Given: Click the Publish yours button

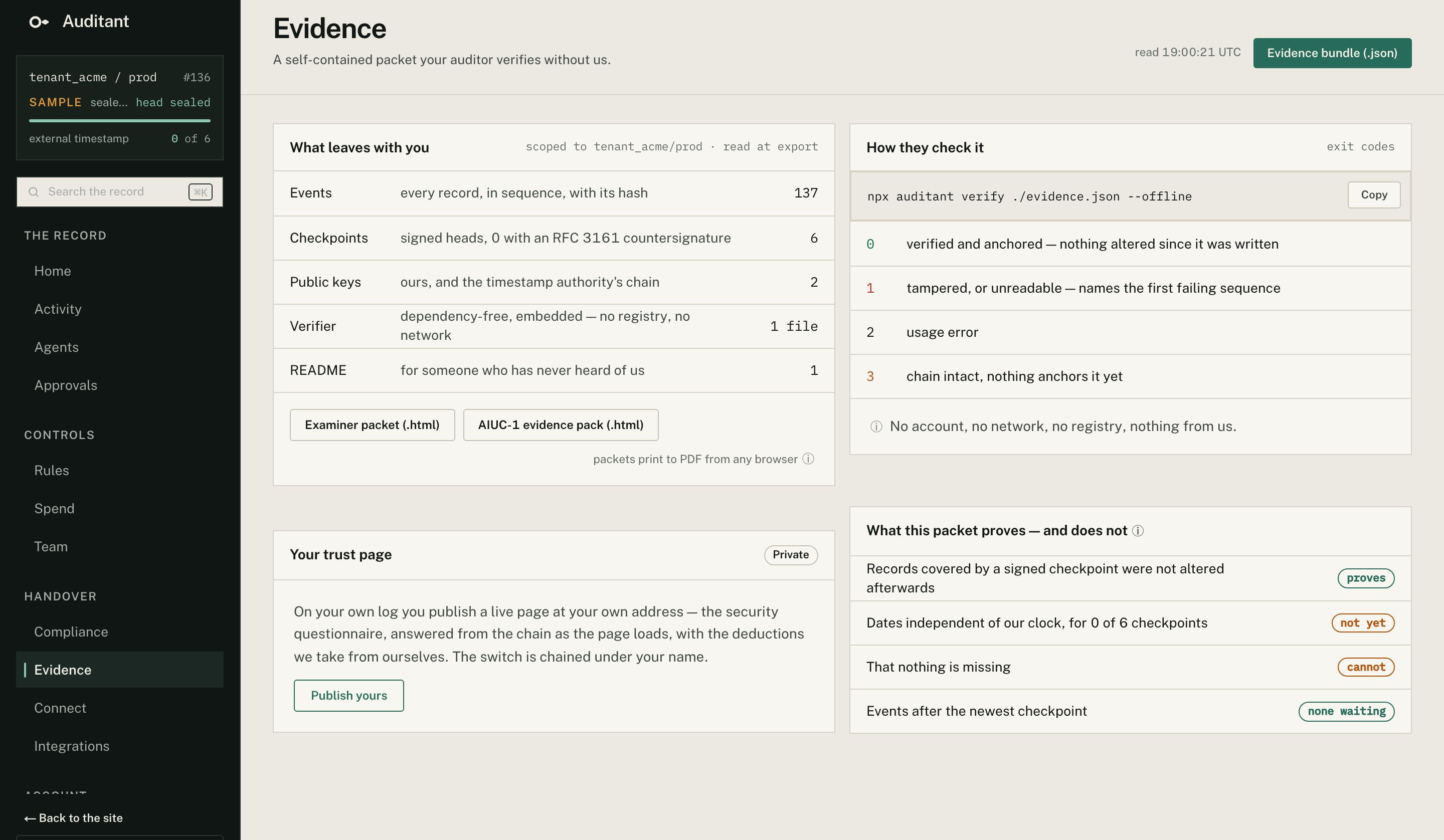Looking at the screenshot, I should [x=349, y=696].
